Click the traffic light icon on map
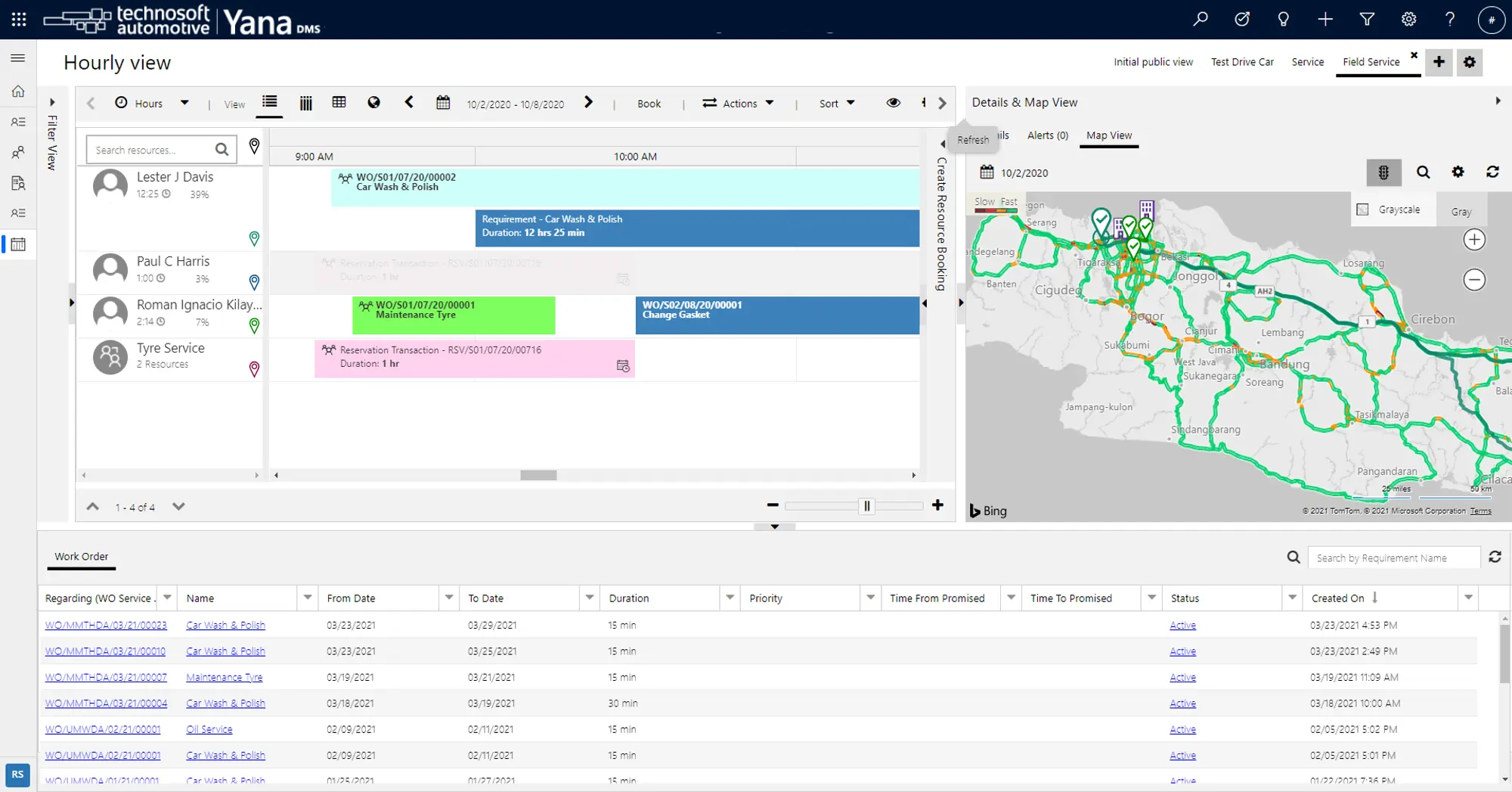The image size is (1512, 792). (1383, 172)
